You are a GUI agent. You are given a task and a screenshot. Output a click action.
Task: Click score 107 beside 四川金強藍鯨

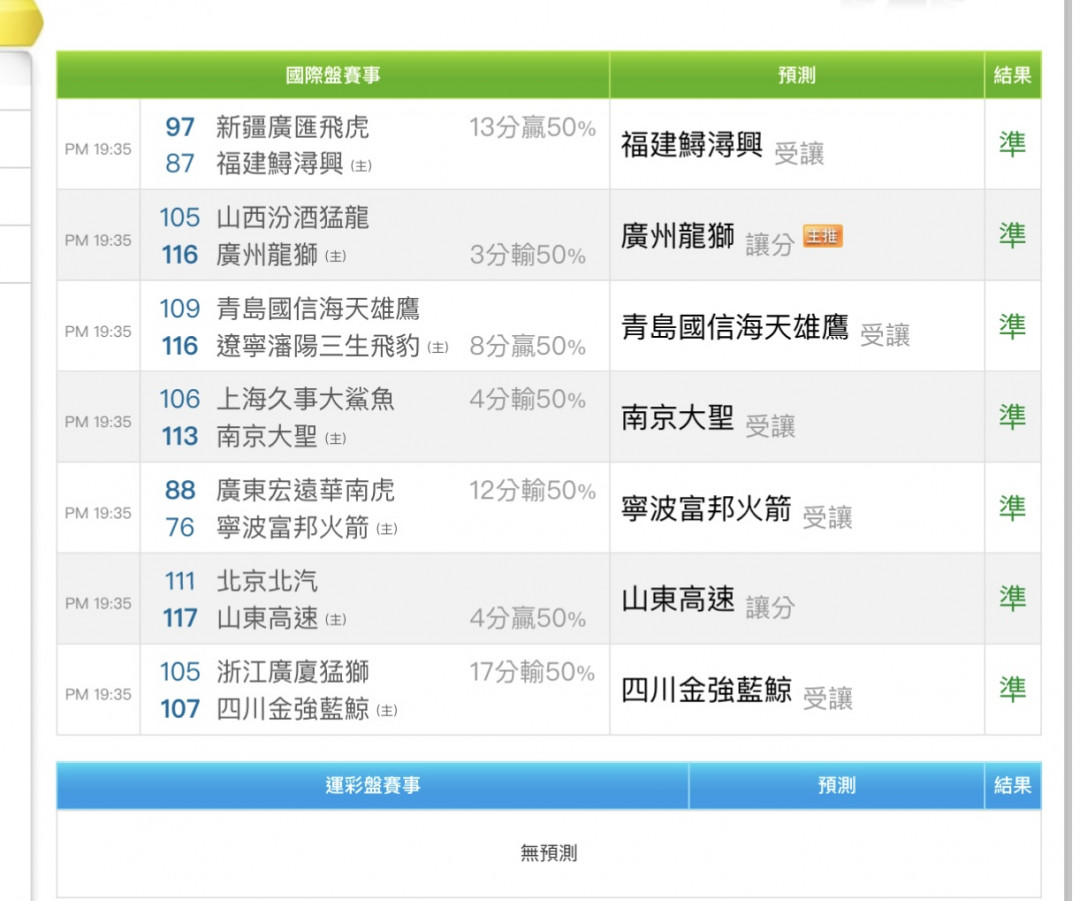click(180, 709)
